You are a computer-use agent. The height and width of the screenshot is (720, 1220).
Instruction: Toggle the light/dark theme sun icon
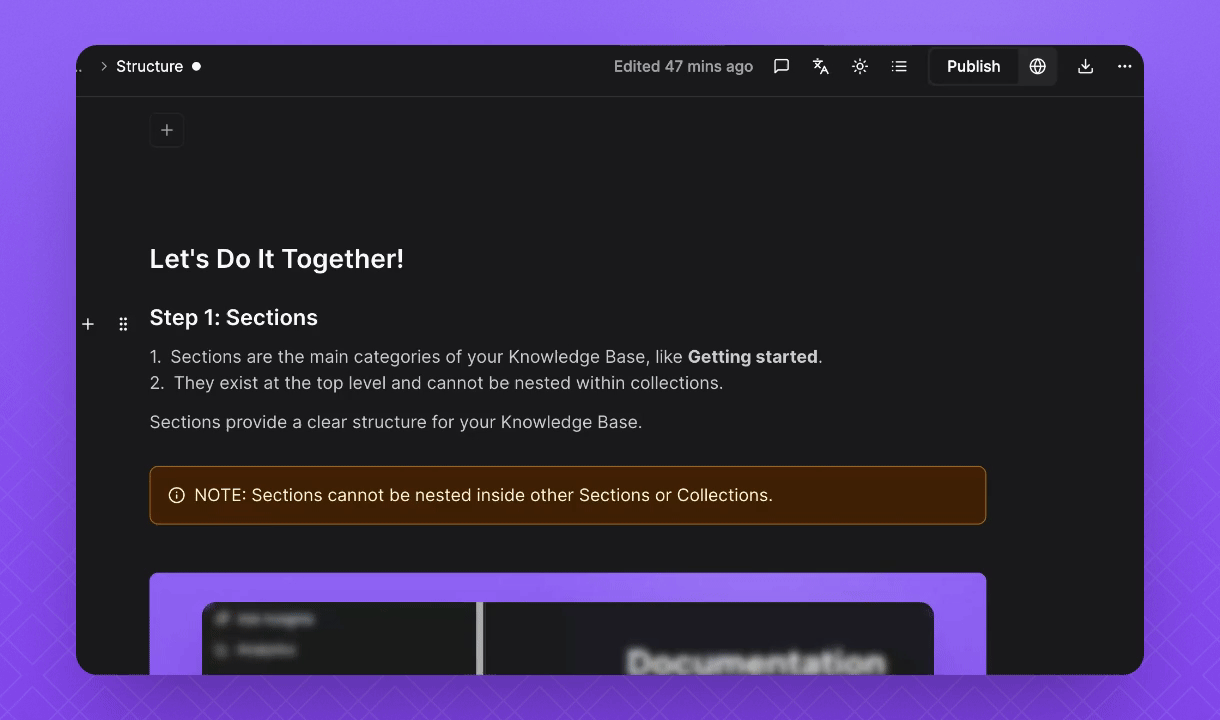point(860,66)
